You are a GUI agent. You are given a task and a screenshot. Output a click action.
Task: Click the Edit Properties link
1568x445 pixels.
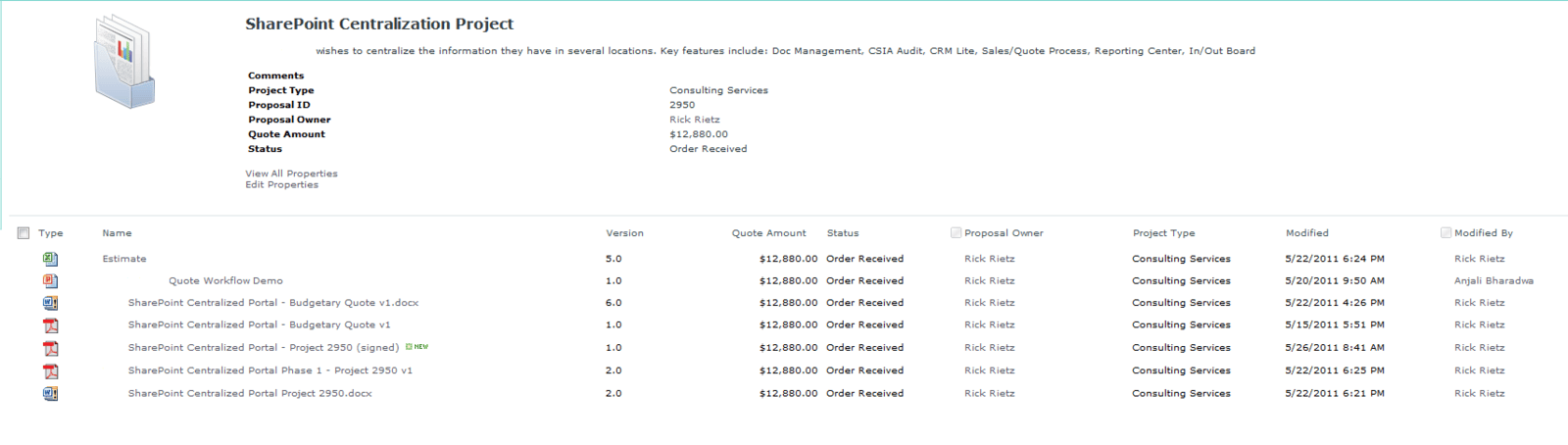tap(281, 185)
